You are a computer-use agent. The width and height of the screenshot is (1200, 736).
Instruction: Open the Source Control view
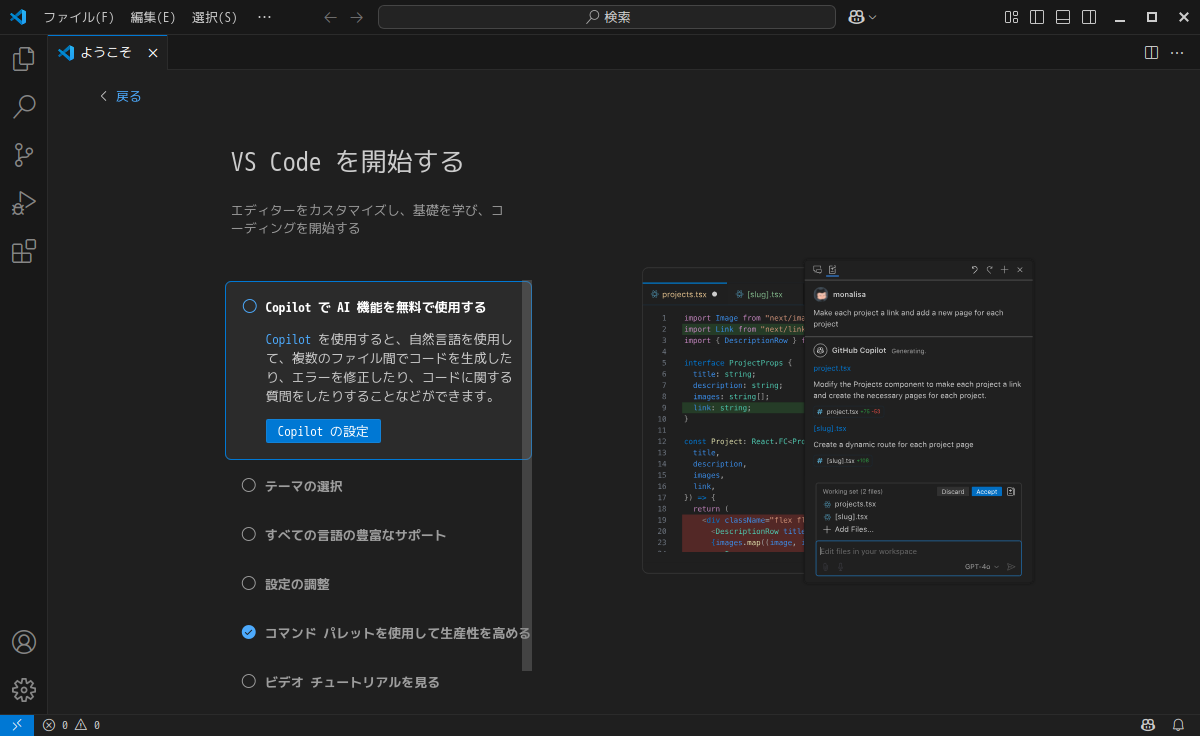pos(23,155)
